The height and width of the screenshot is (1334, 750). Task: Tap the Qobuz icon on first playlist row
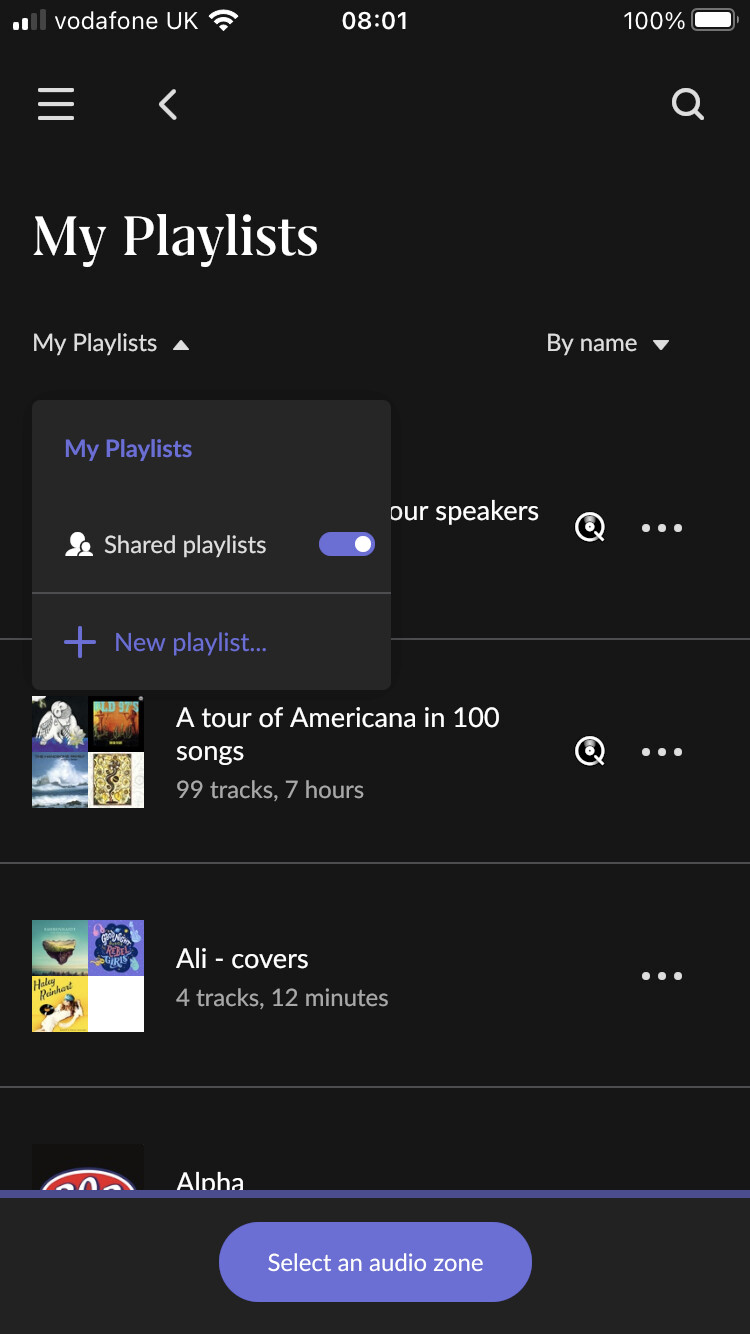[590, 527]
